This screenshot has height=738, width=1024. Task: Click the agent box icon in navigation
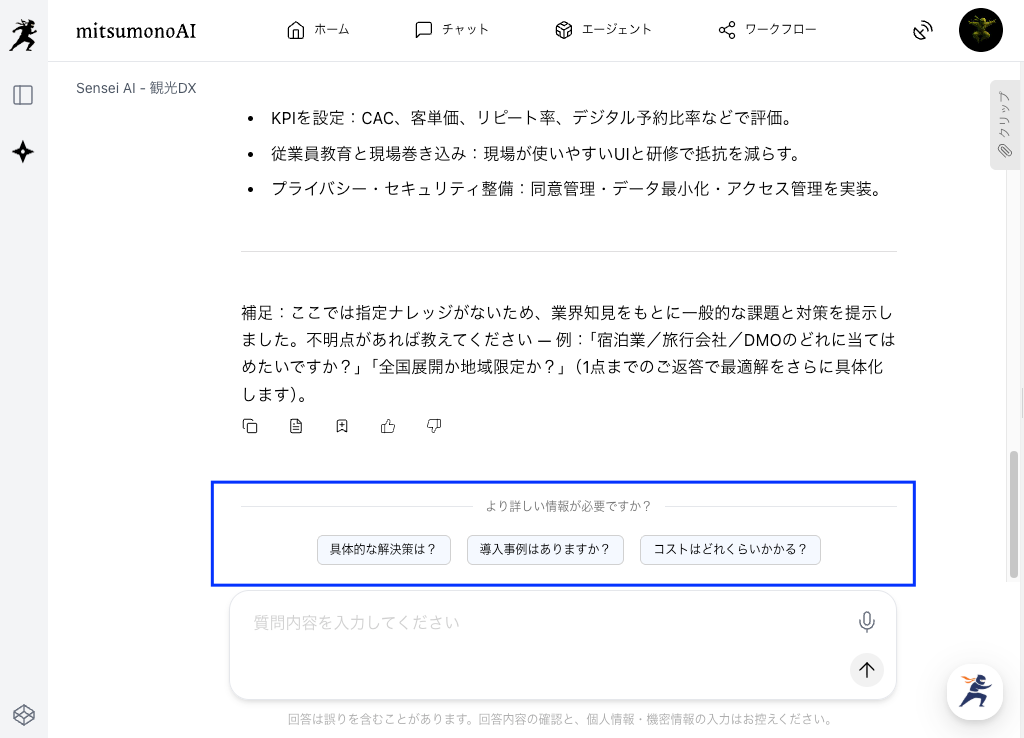pos(564,30)
